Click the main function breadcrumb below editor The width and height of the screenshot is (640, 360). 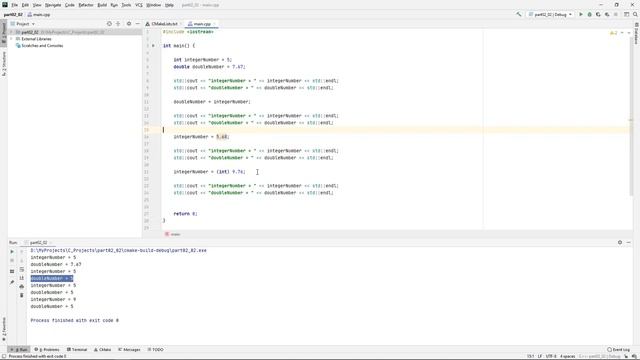pyautogui.click(x=173, y=234)
